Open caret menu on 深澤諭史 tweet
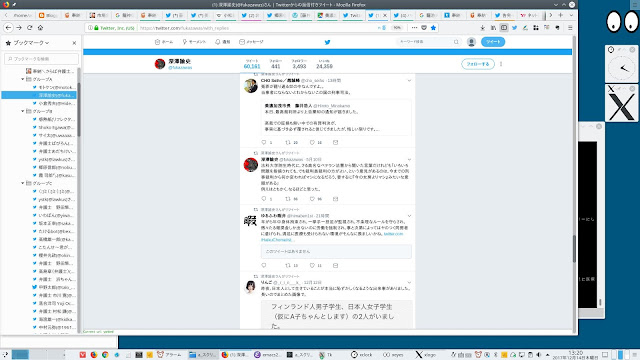The image size is (640, 360). 409,160
